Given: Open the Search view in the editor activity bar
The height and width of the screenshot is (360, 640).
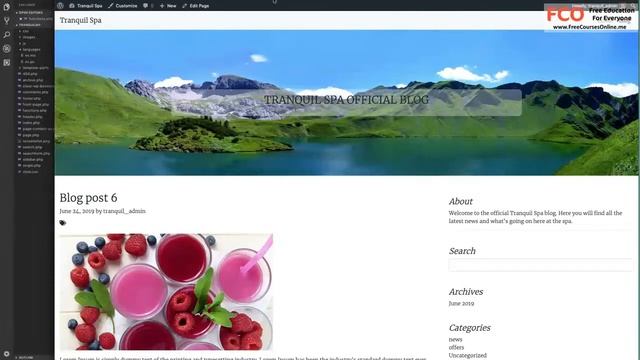Looking at the screenshot, I should (7, 35).
